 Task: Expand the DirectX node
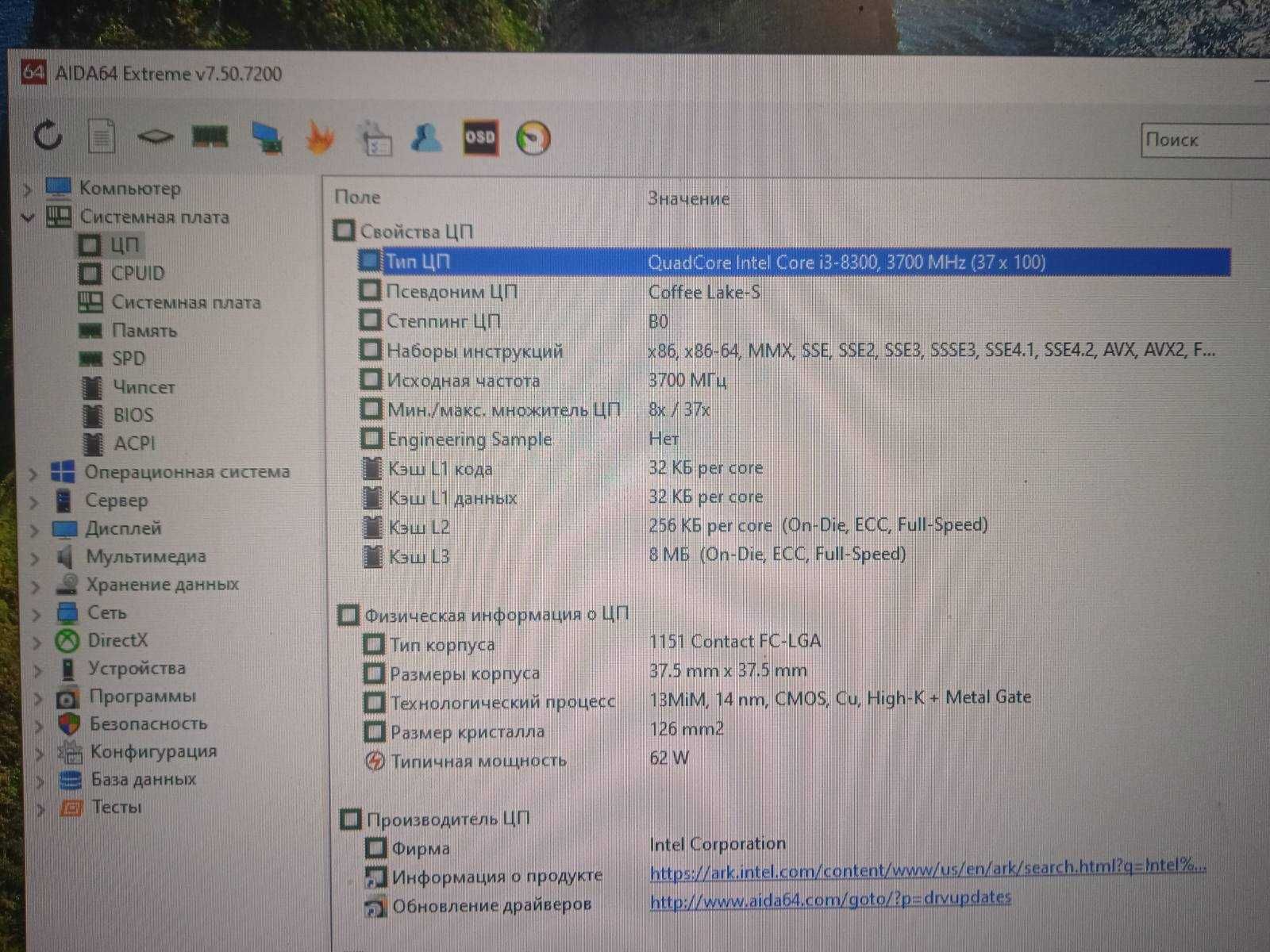click(x=37, y=642)
